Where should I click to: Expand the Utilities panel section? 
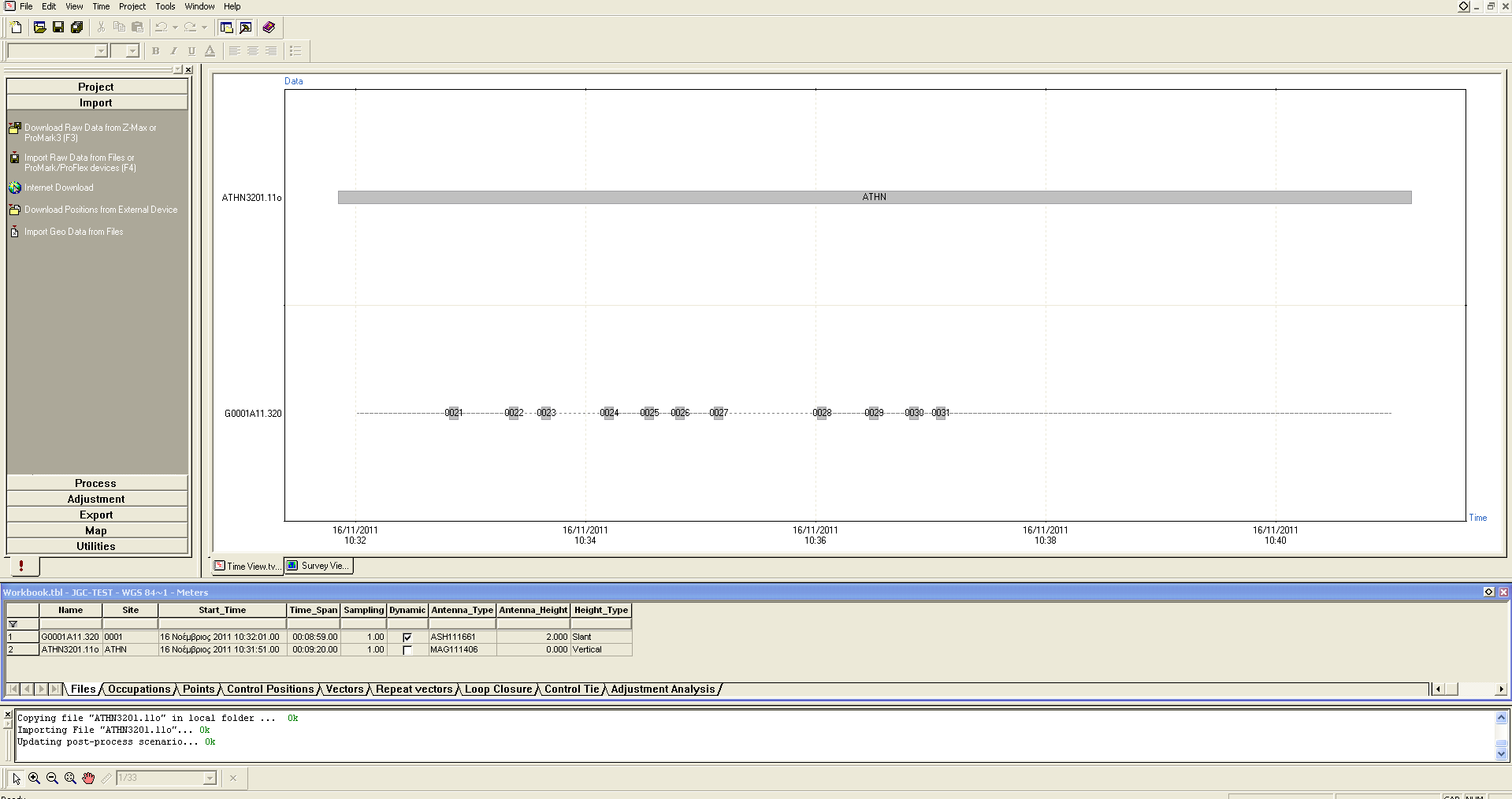[x=97, y=546]
